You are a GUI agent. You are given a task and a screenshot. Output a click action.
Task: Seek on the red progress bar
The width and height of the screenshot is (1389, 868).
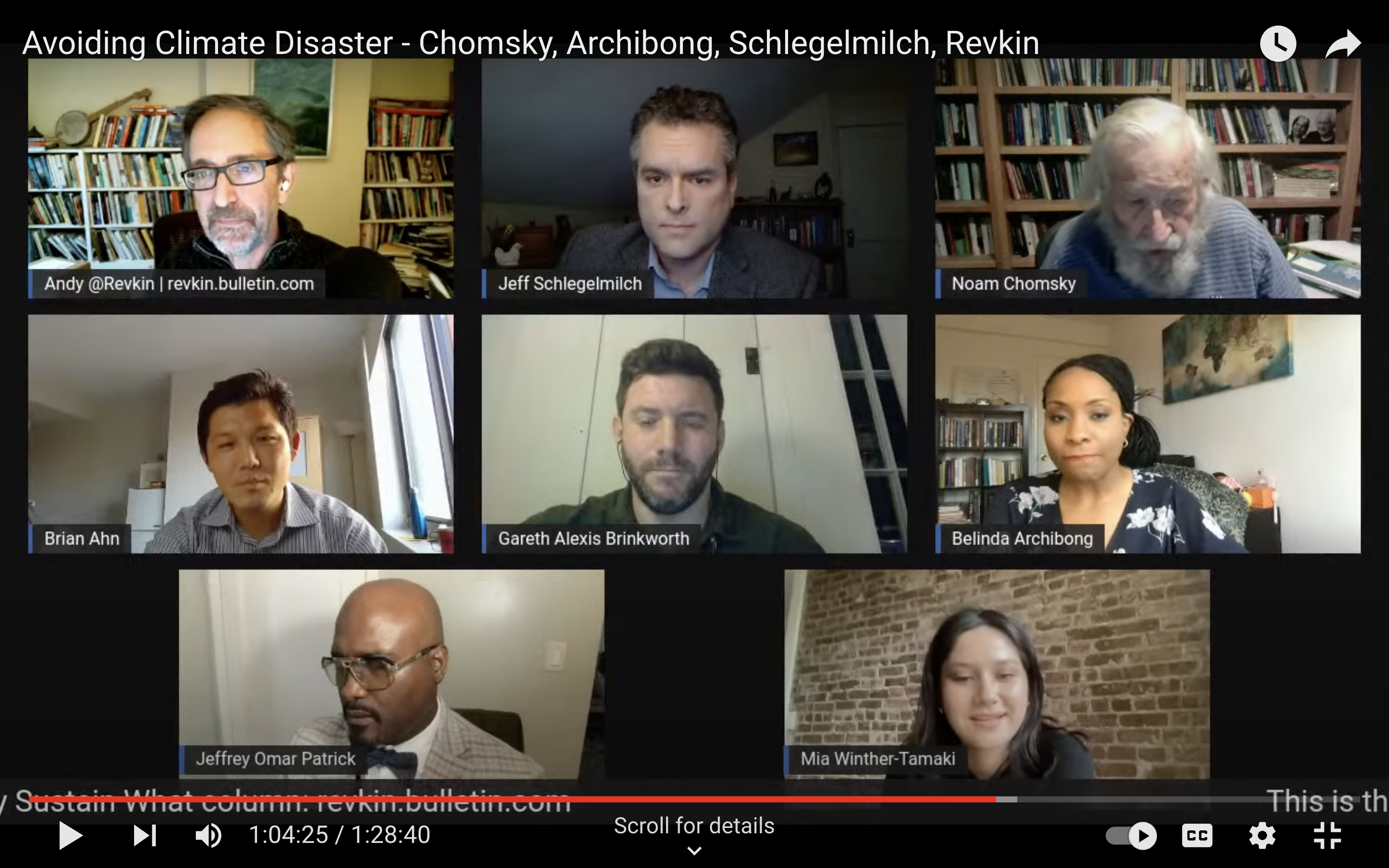512,799
